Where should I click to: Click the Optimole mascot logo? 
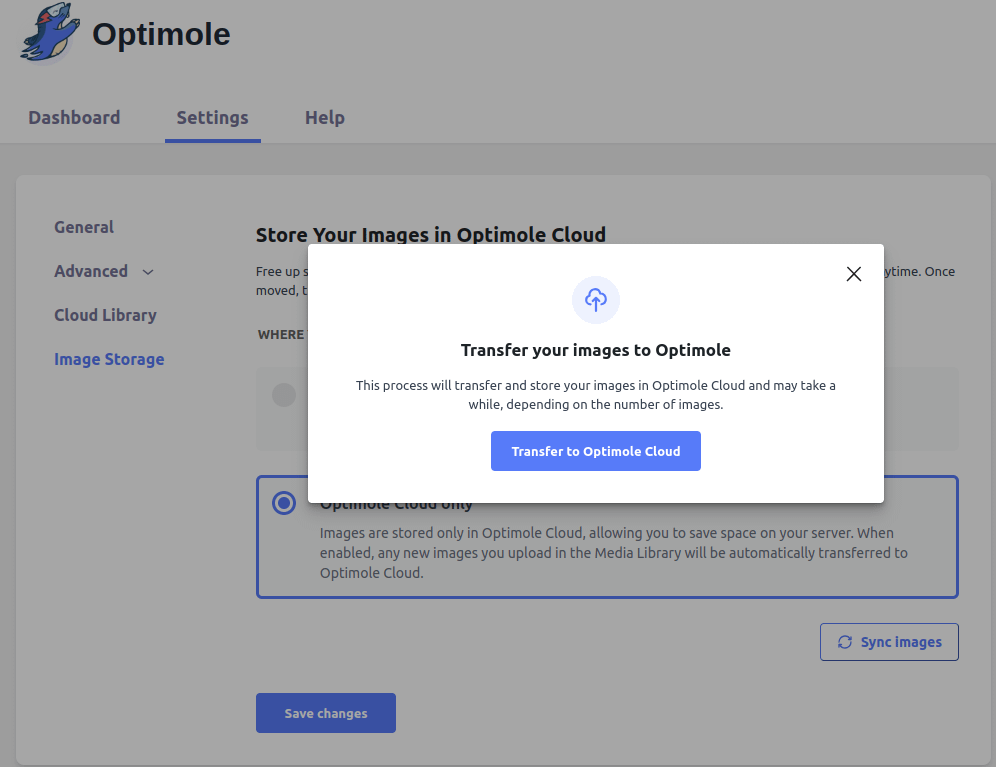(x=47, y=34)
